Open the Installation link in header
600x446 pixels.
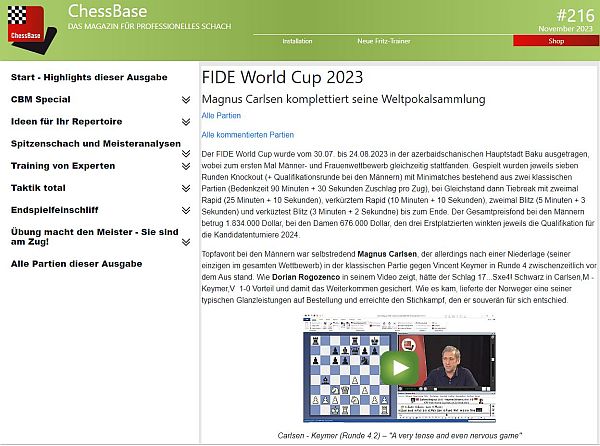point(297,41)
